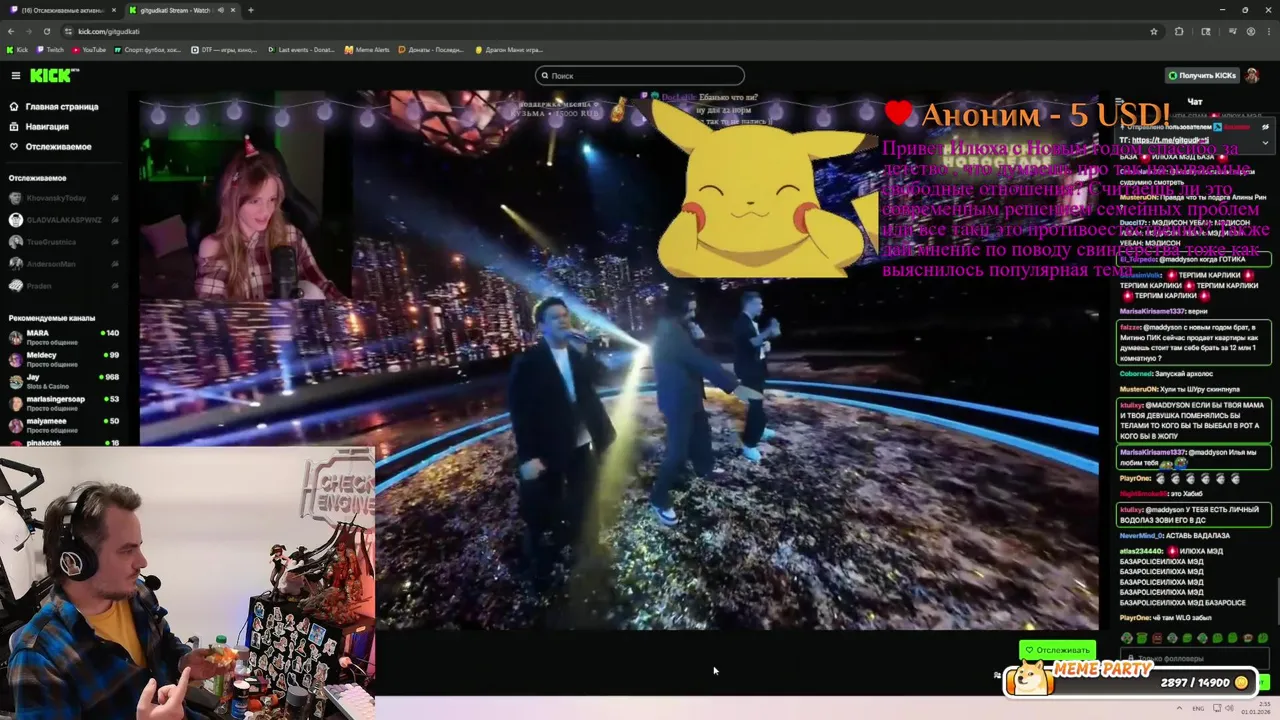Screen dimensions: 1280x720
Task: Pick the red emote in emote row
Action: pos(1157,638)
